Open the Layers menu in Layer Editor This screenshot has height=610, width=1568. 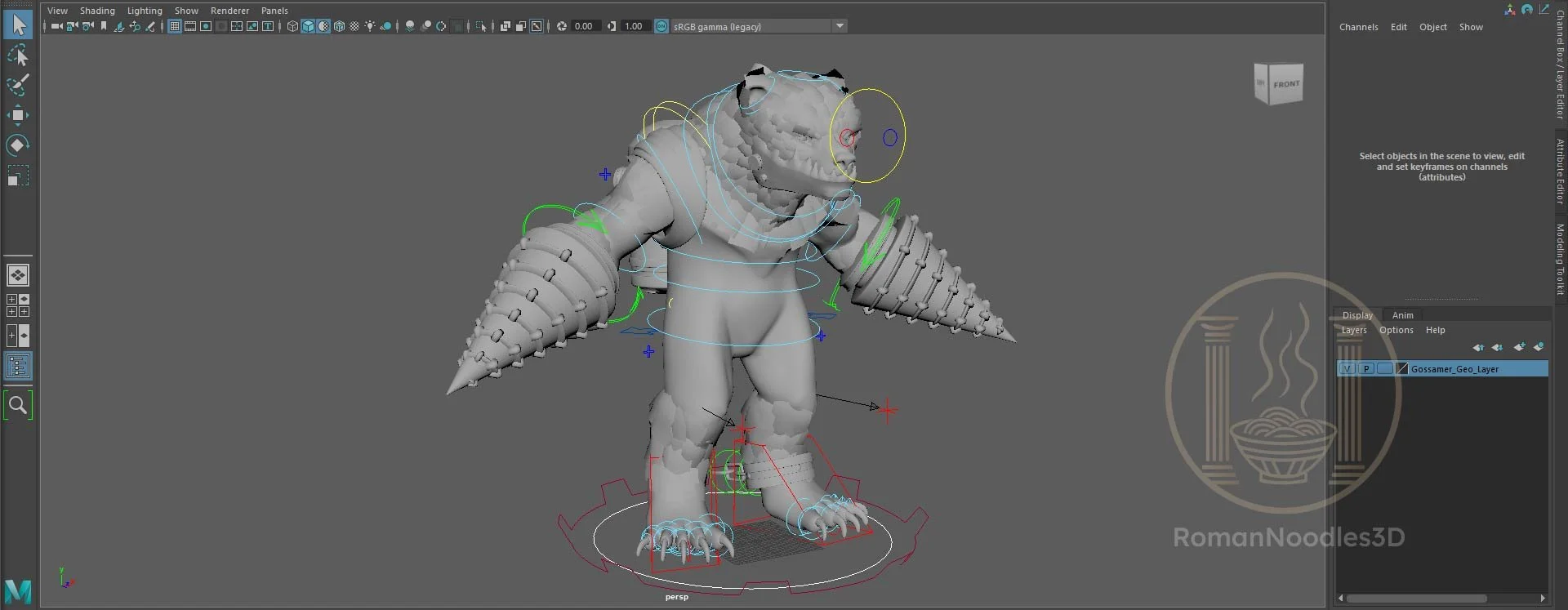pos(1353,330)
